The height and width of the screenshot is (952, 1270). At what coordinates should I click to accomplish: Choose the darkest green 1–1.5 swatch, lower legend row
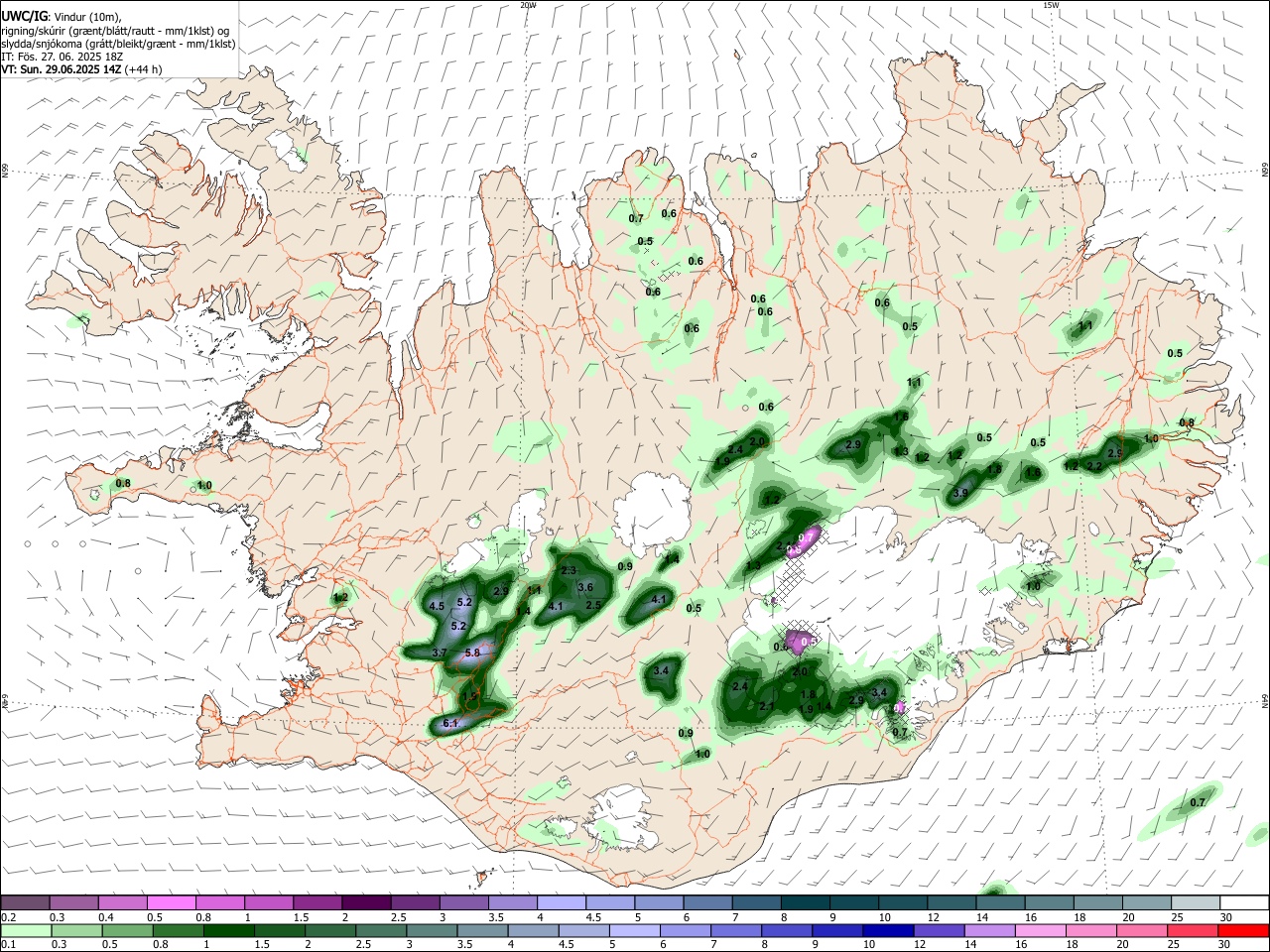coord(229,930)
